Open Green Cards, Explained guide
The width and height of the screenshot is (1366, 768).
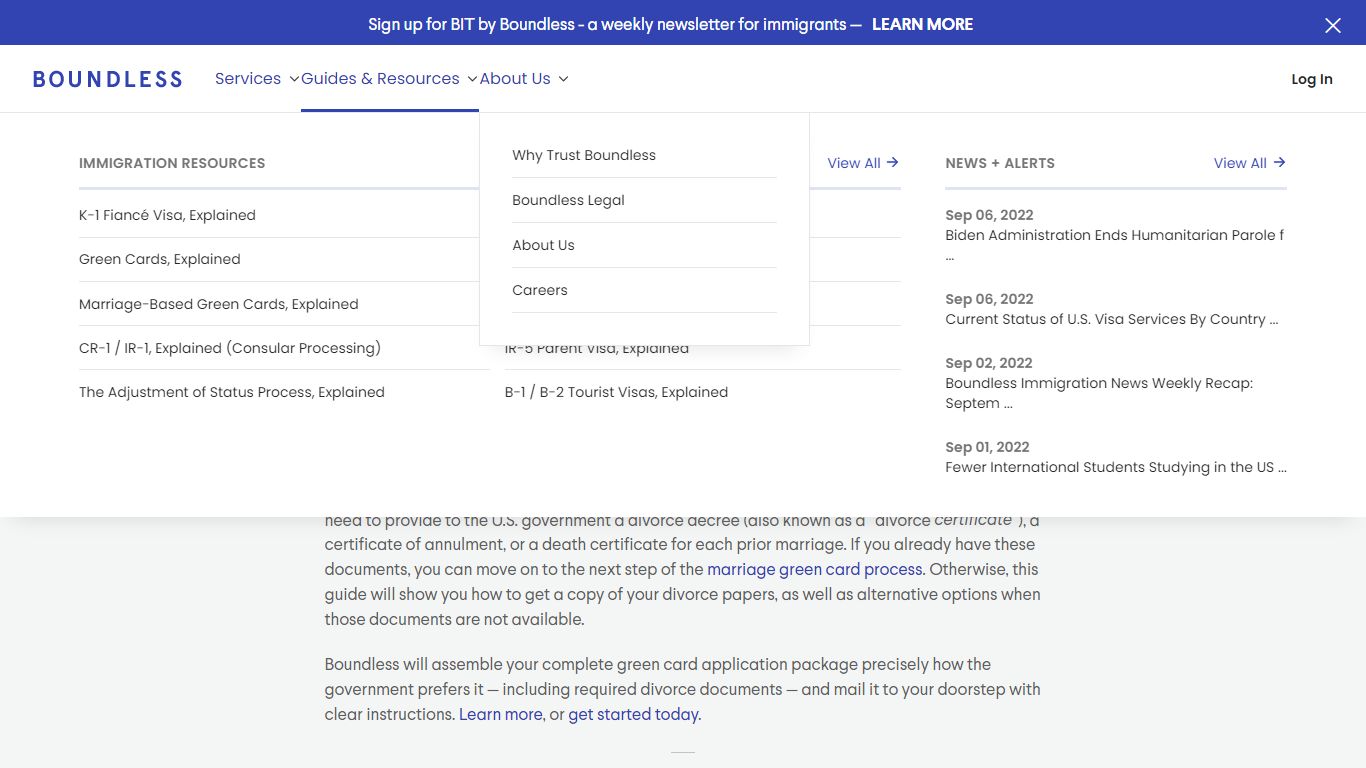pos(160,259)
